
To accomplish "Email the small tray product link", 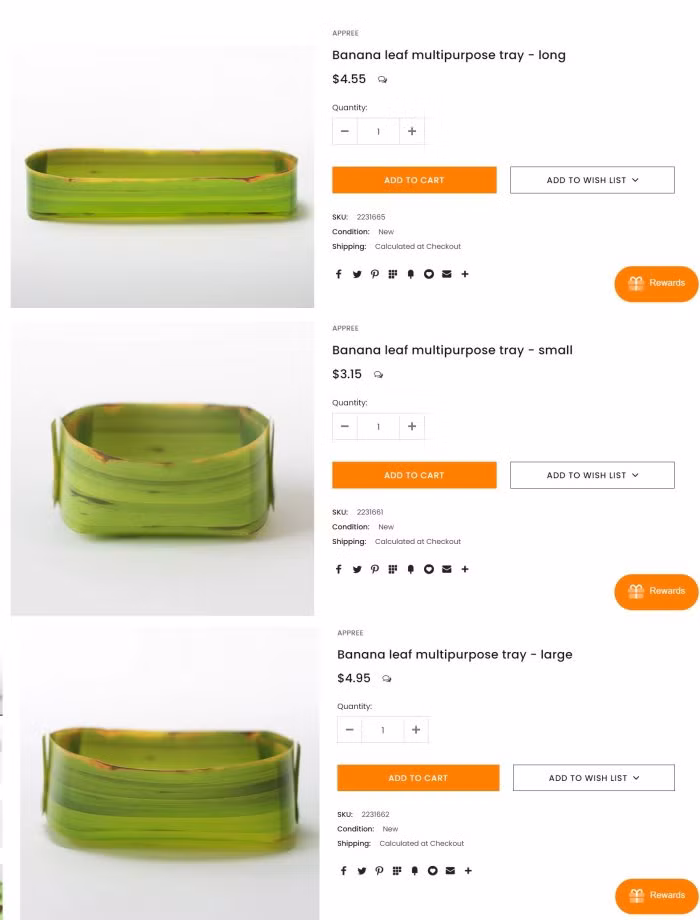I will (x=447, y=569).
